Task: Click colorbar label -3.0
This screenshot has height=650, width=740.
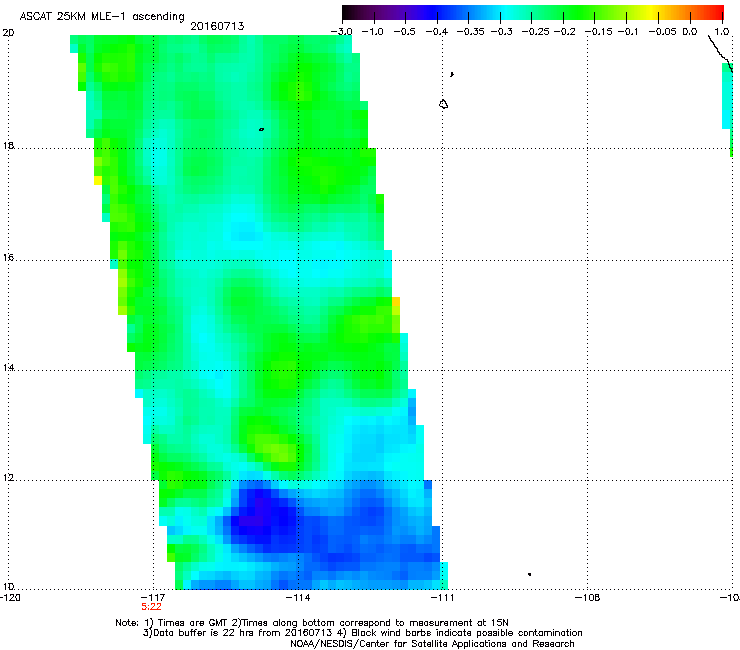Action: [x=341, y=32]
